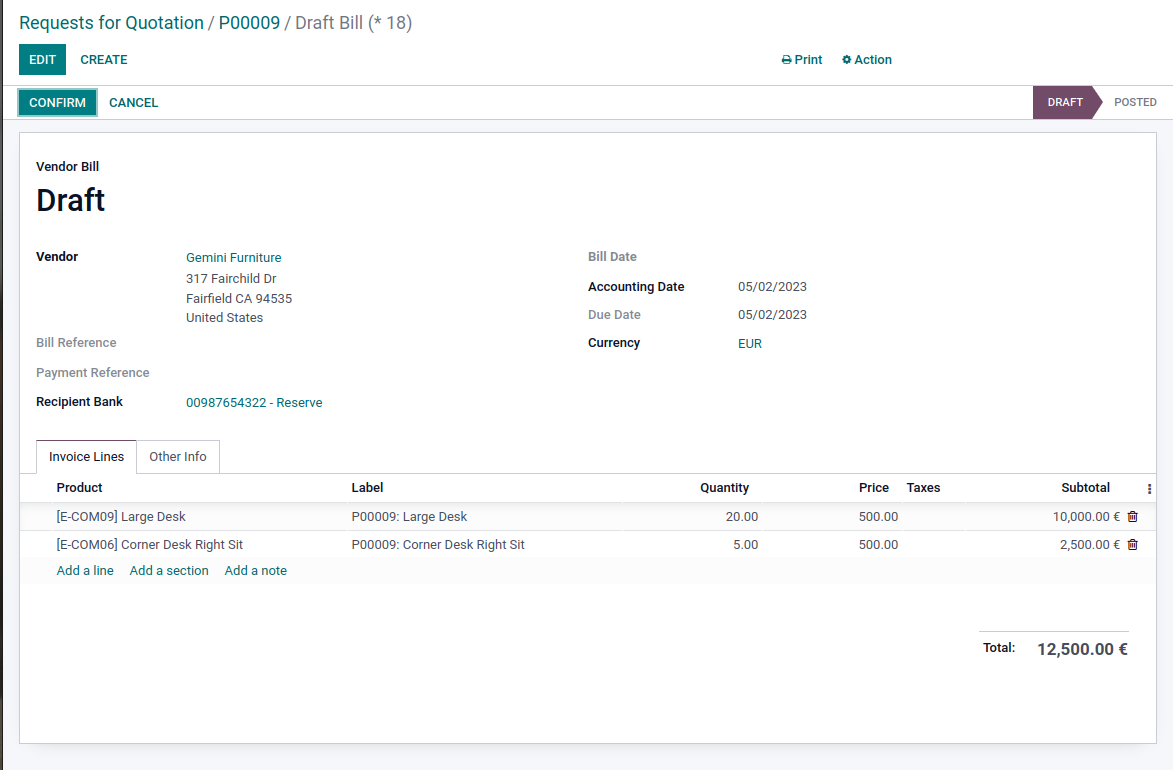Image resolution: width=1173 pixels, height=770 pixels.
Task: Open the Action menu
Action: (x=866, y=60)
